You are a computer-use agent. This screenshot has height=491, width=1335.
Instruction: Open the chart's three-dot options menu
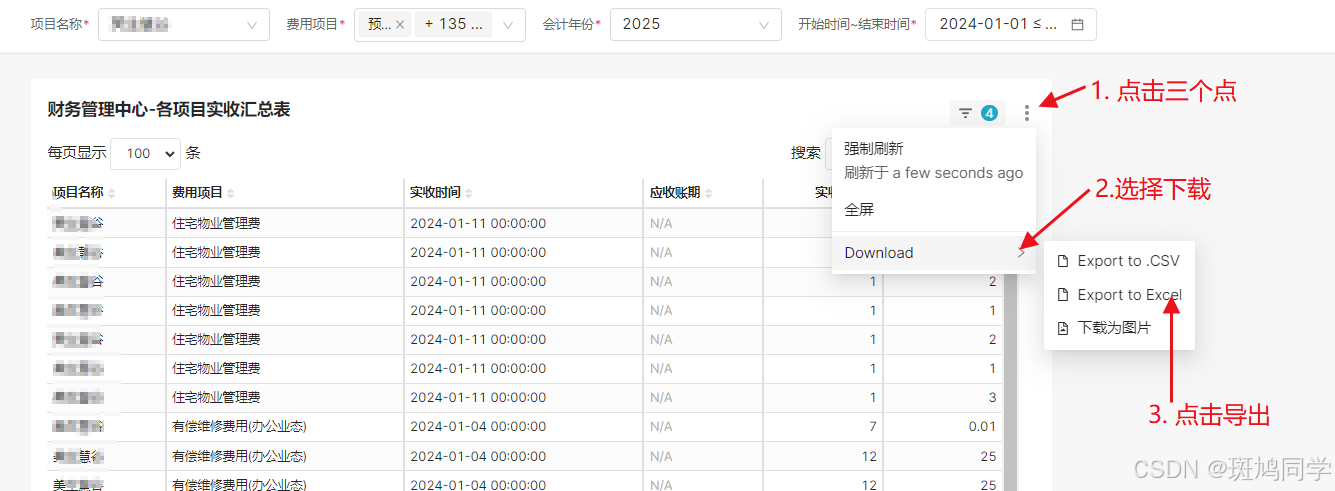click(x=1026, y=113)
